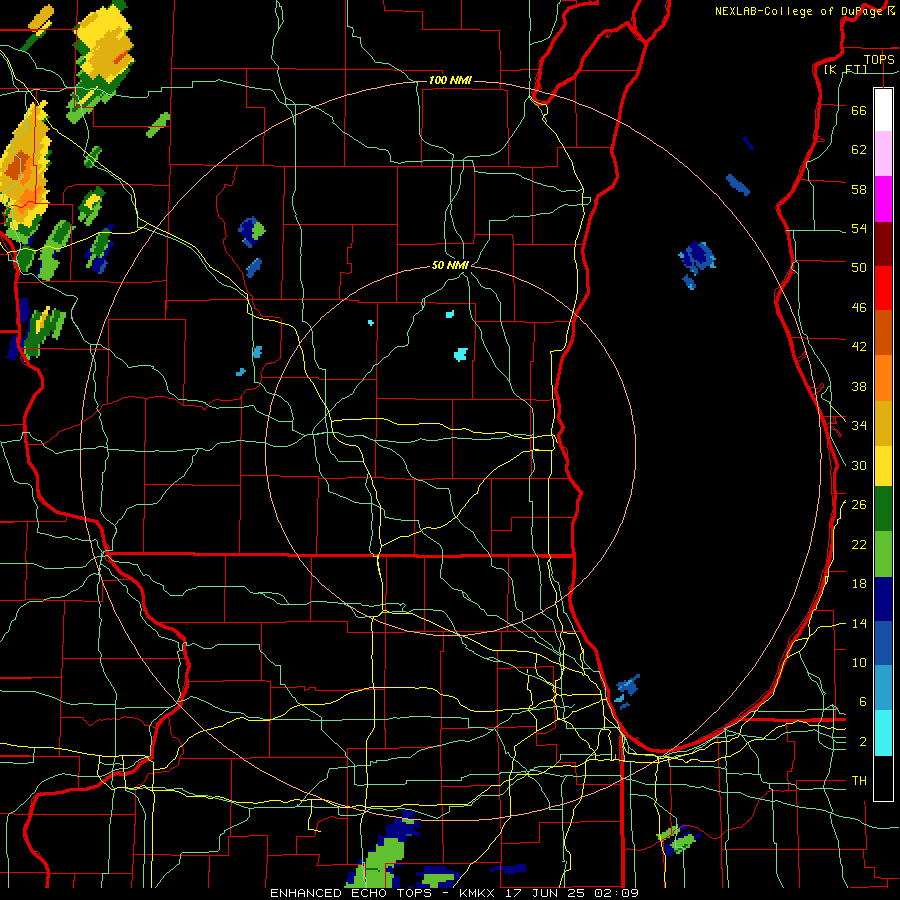Click the gold band in the color scale
This screenshot has height=900, width=900.
[883, 422]
